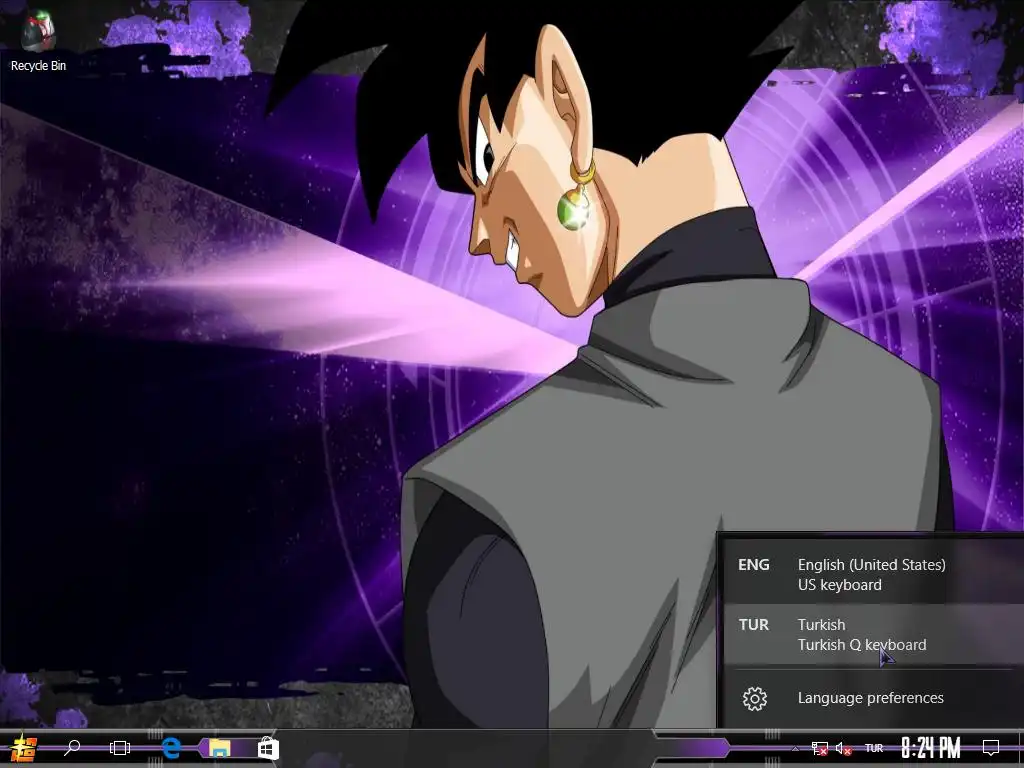Show hidden tray icons arrow

[795, 748]
